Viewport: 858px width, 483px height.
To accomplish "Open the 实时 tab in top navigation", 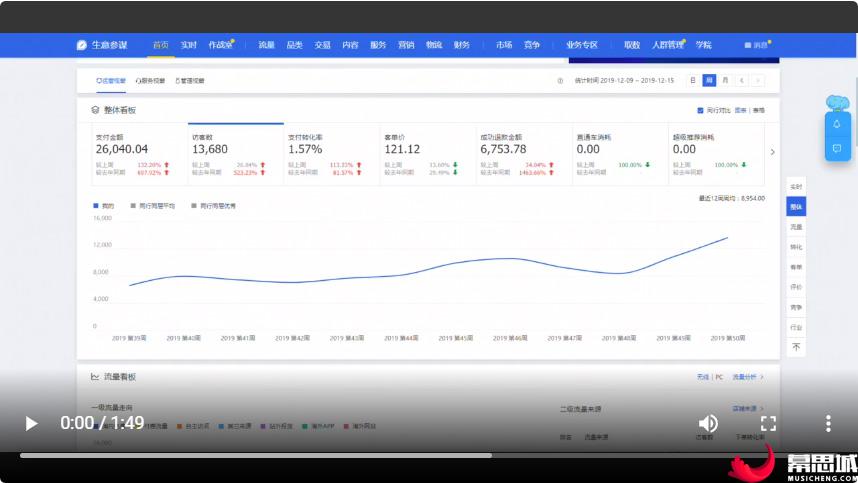I will [188, 45].
